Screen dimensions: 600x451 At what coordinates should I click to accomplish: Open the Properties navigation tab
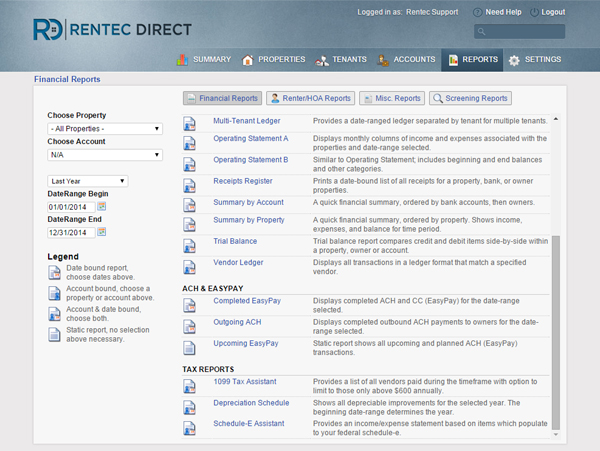pos(273,60)
